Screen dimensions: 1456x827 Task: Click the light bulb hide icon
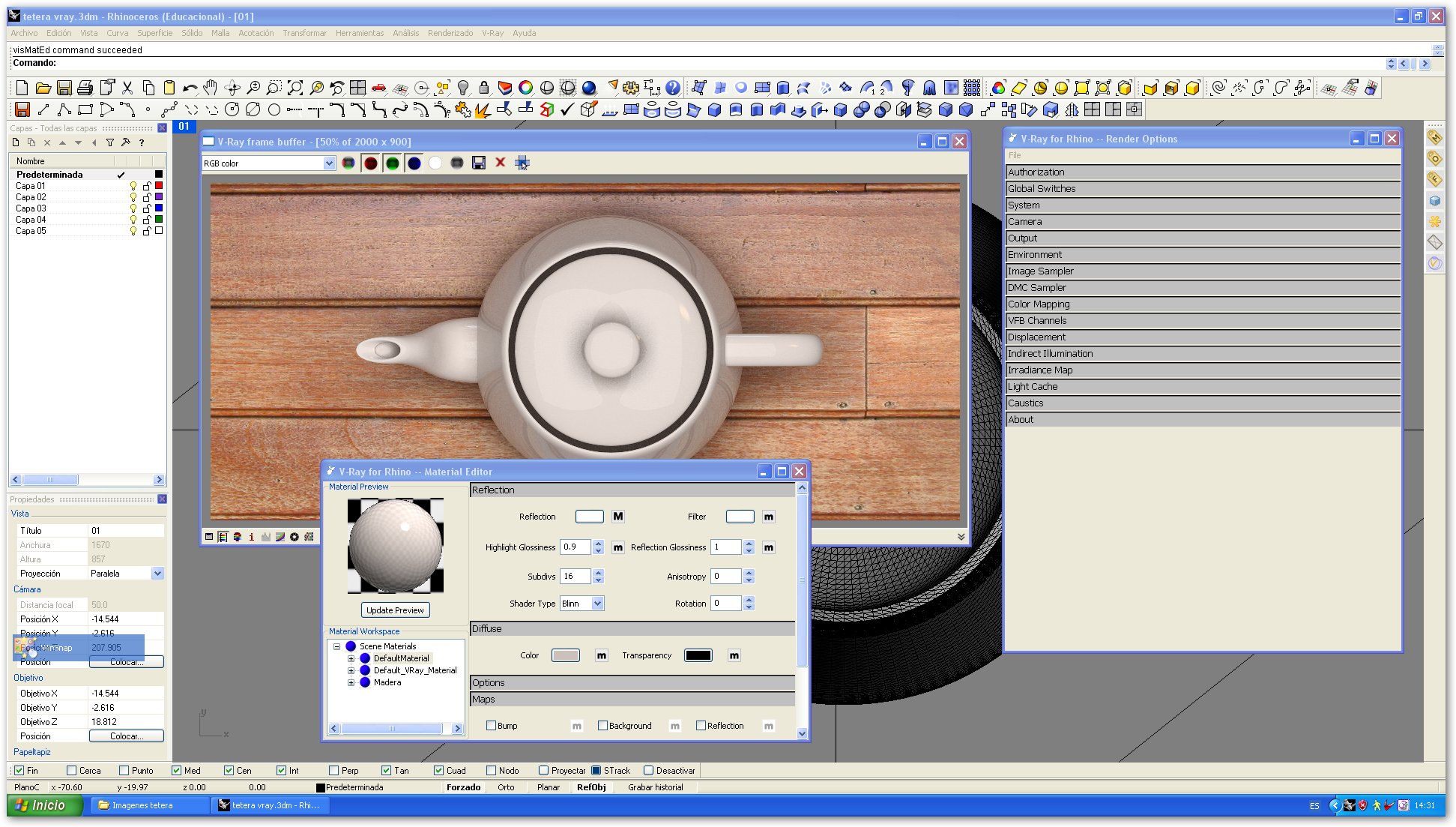pyautogui.click(x=463, y=88)
